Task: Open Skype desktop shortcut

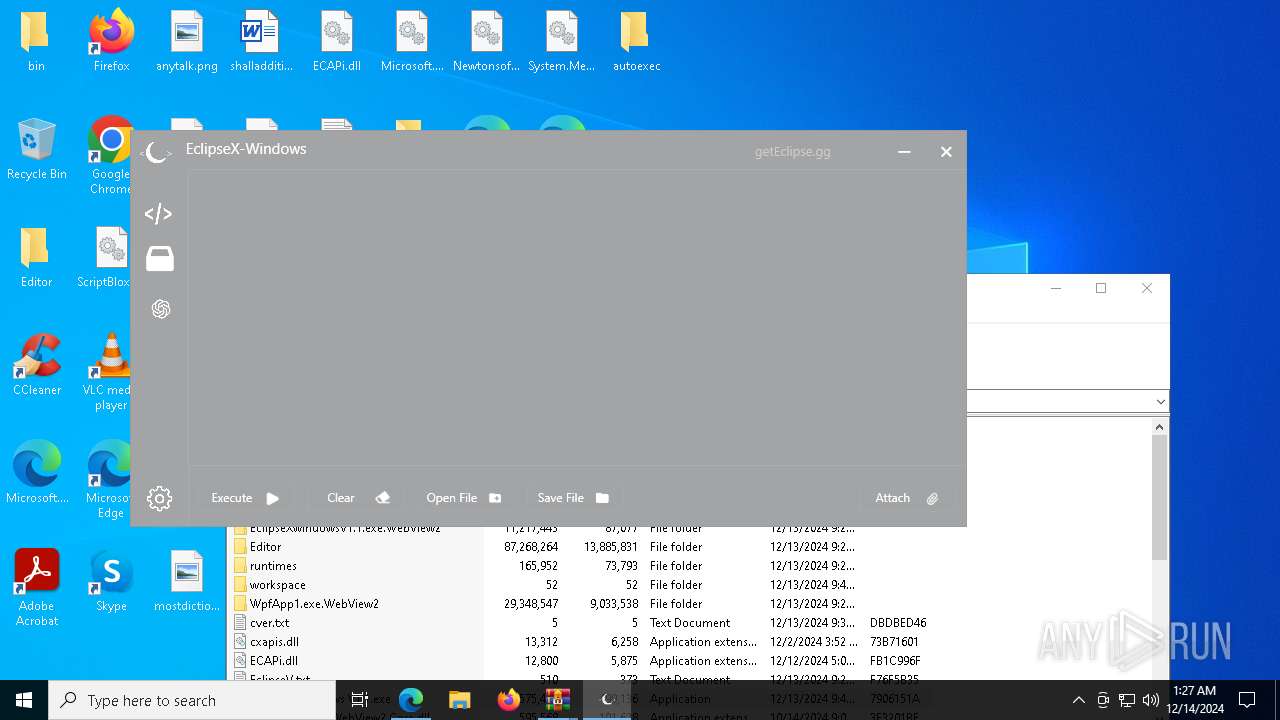Action: point(112,582)
